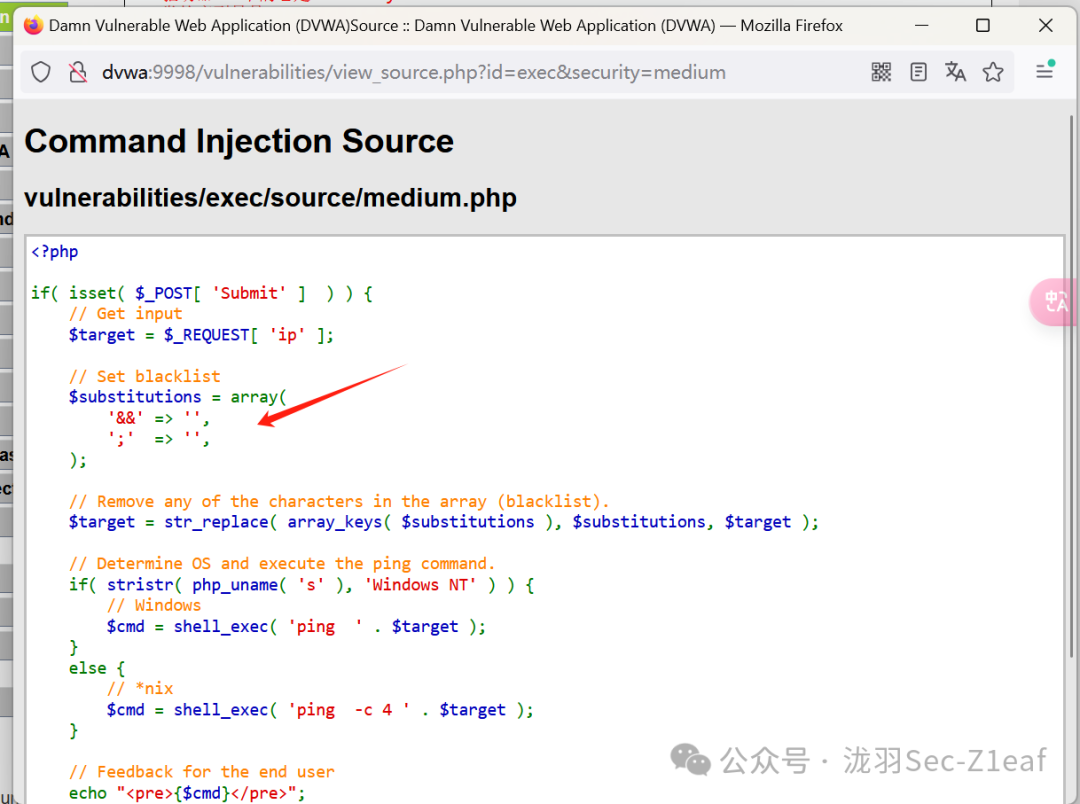Click the '// Set blacklist' comment
The image size is (1080, 804).
(145, 376)
